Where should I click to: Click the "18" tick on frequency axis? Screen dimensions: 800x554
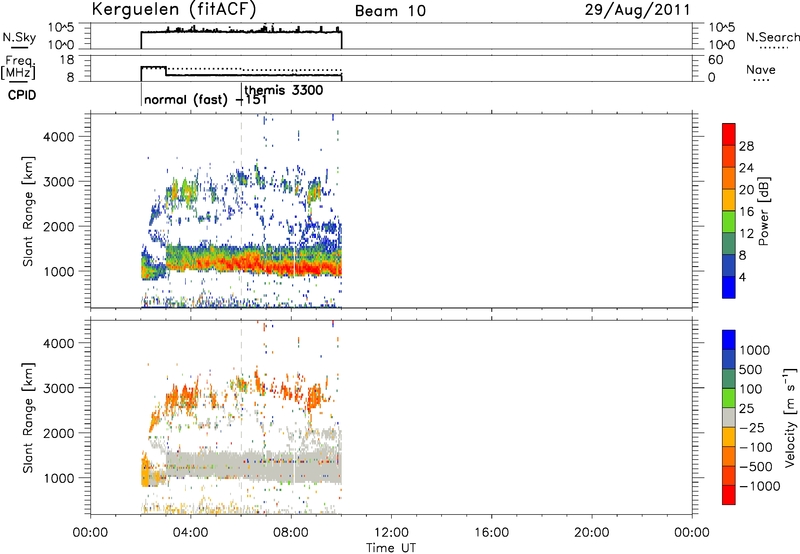(x=67, y=60)
